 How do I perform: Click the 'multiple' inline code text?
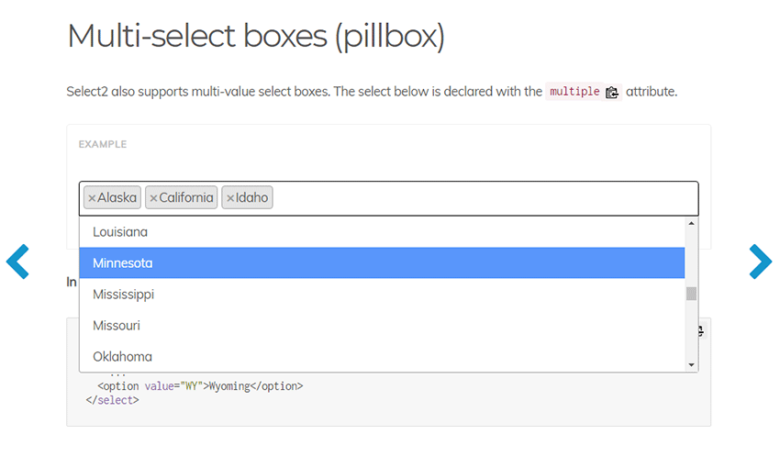pos(575,92)
